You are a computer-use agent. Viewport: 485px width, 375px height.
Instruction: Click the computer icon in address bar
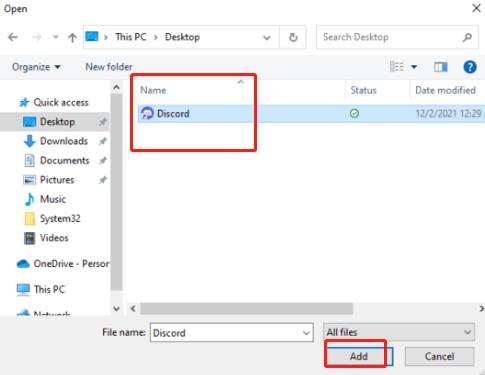[92, 36]
